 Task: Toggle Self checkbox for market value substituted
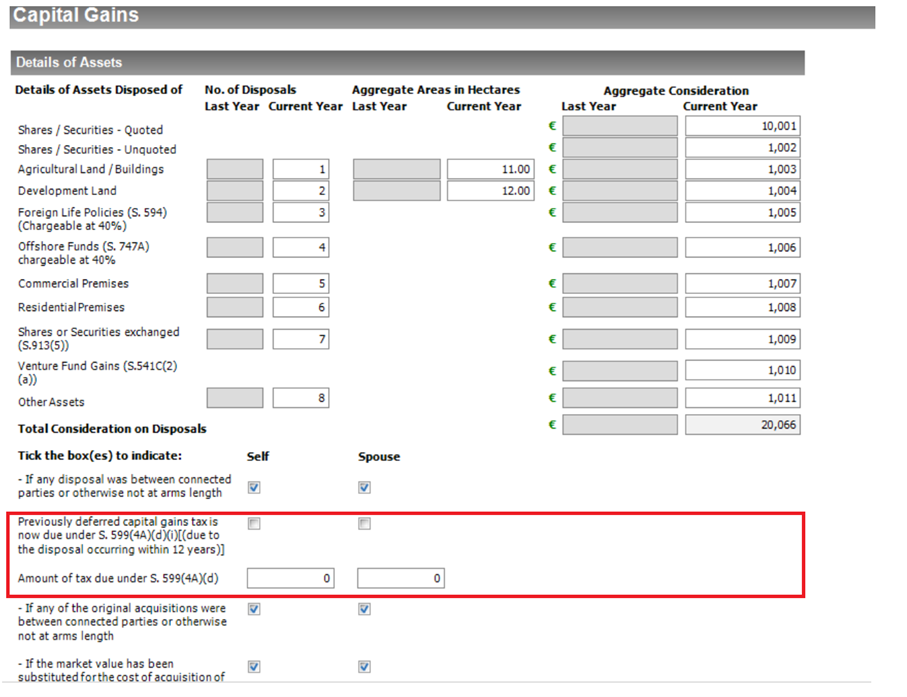click(x=254, y=667)
